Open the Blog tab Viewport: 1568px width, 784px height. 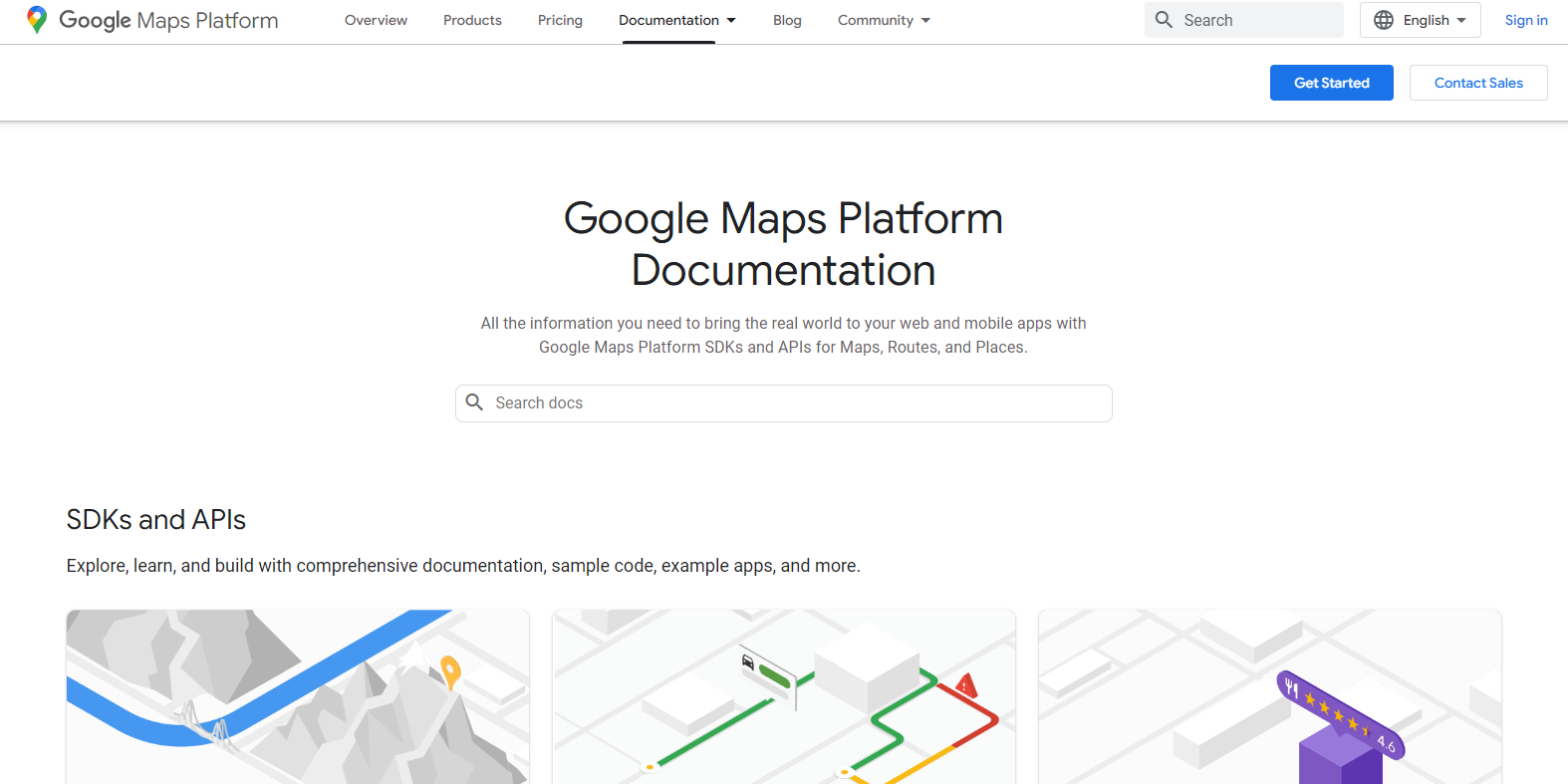pyautogui.click(x=787, y=20)
